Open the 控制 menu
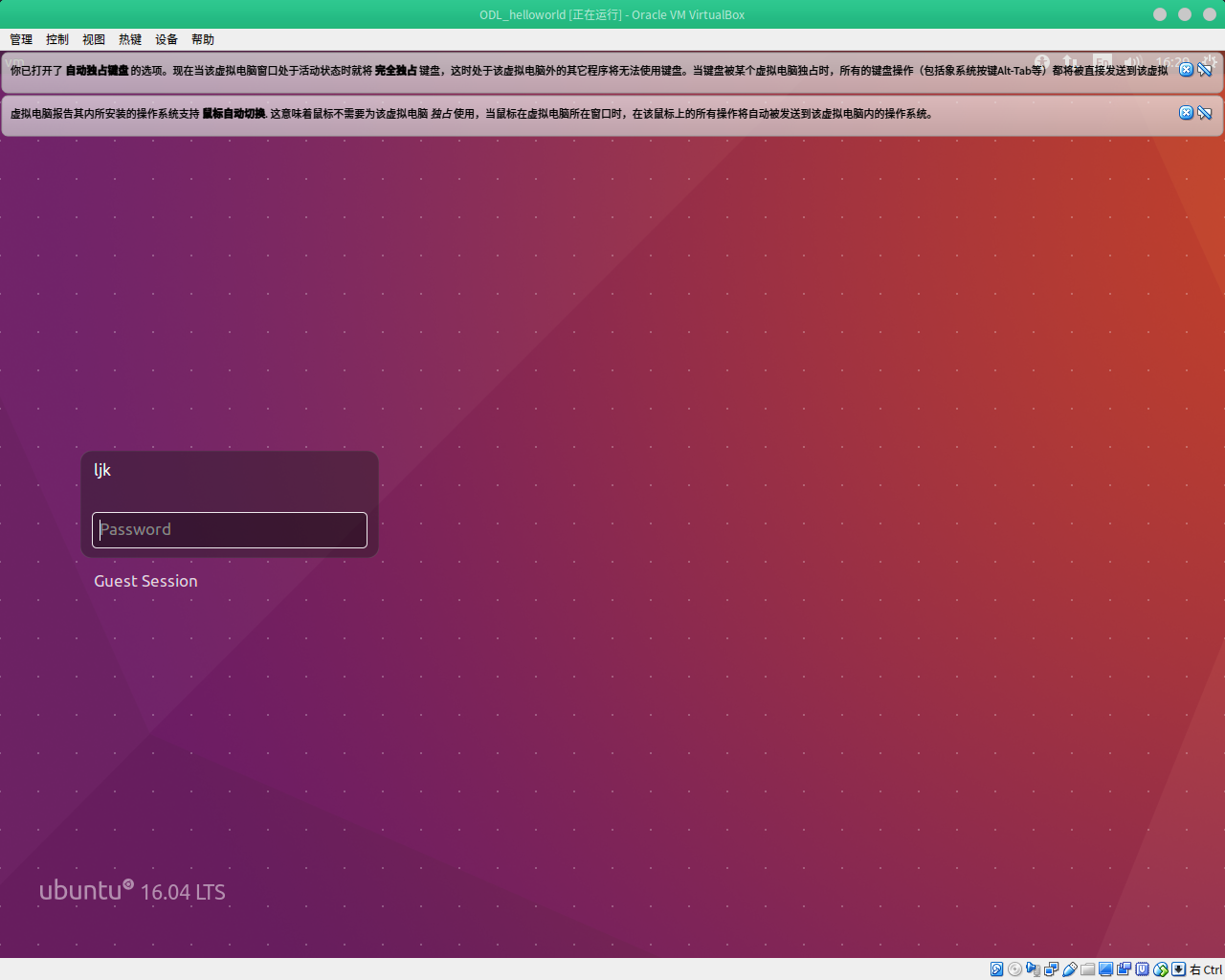This screenshot has width=1225, height=980. click(57, 39)
